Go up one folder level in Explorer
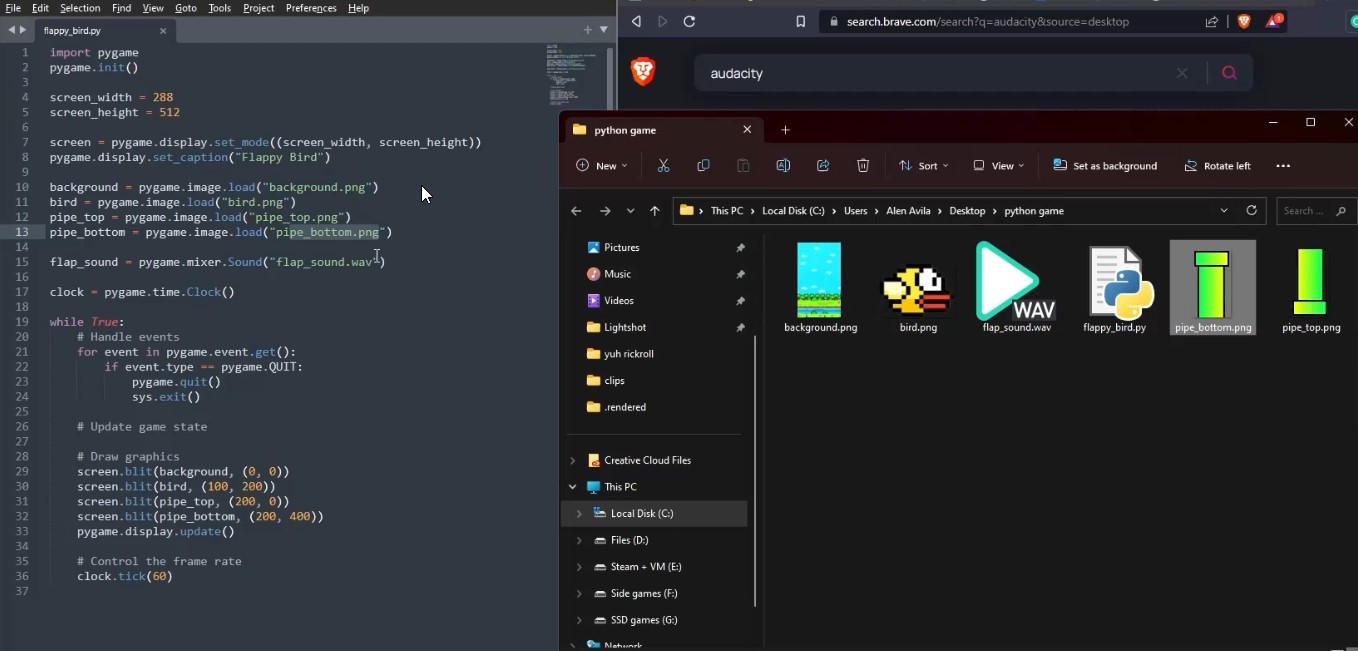The height and width of the screenshot is (651, 1358). [655, 211]
